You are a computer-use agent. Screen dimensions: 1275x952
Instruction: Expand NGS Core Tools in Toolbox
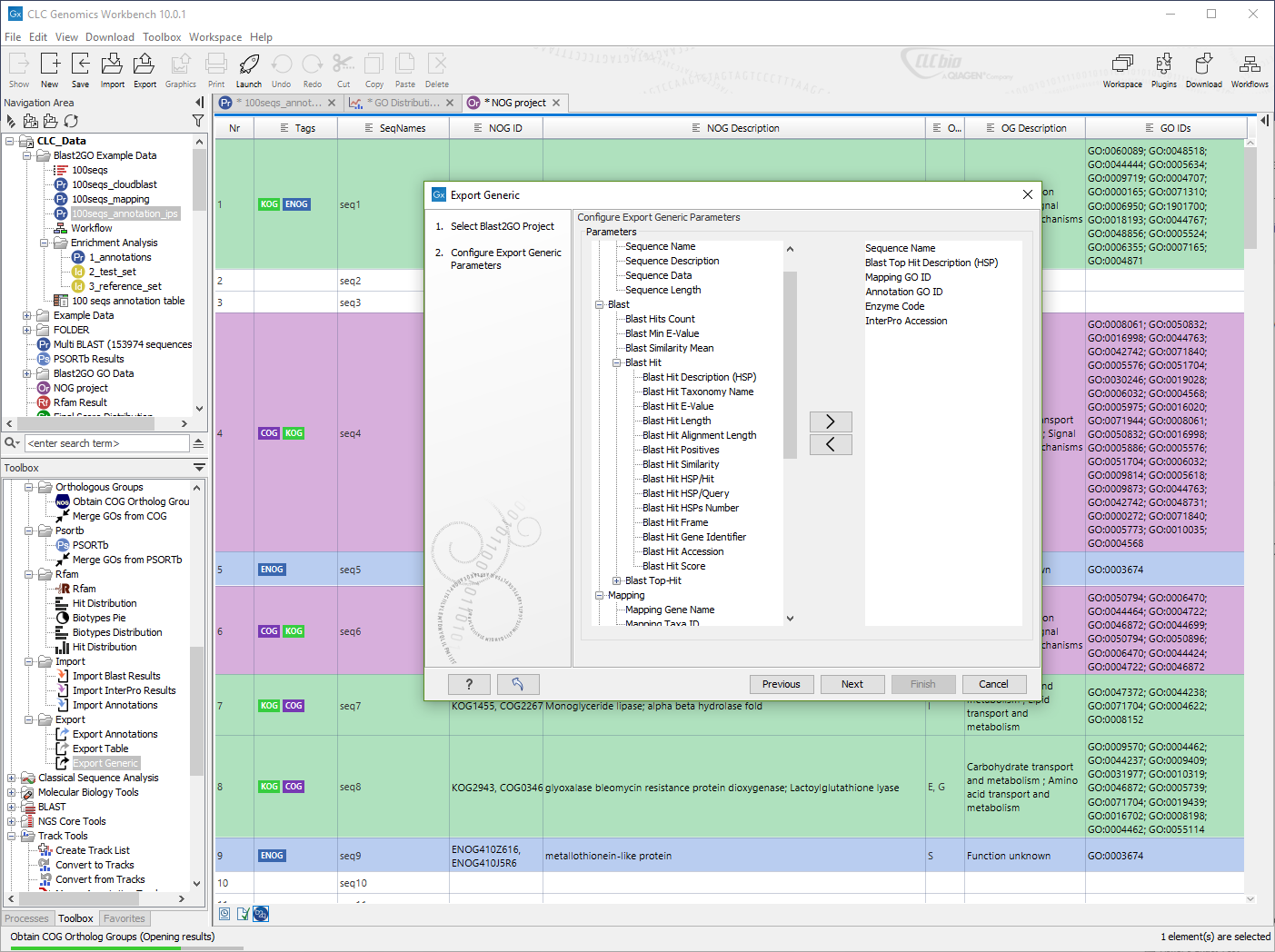(x=12, y=821)
